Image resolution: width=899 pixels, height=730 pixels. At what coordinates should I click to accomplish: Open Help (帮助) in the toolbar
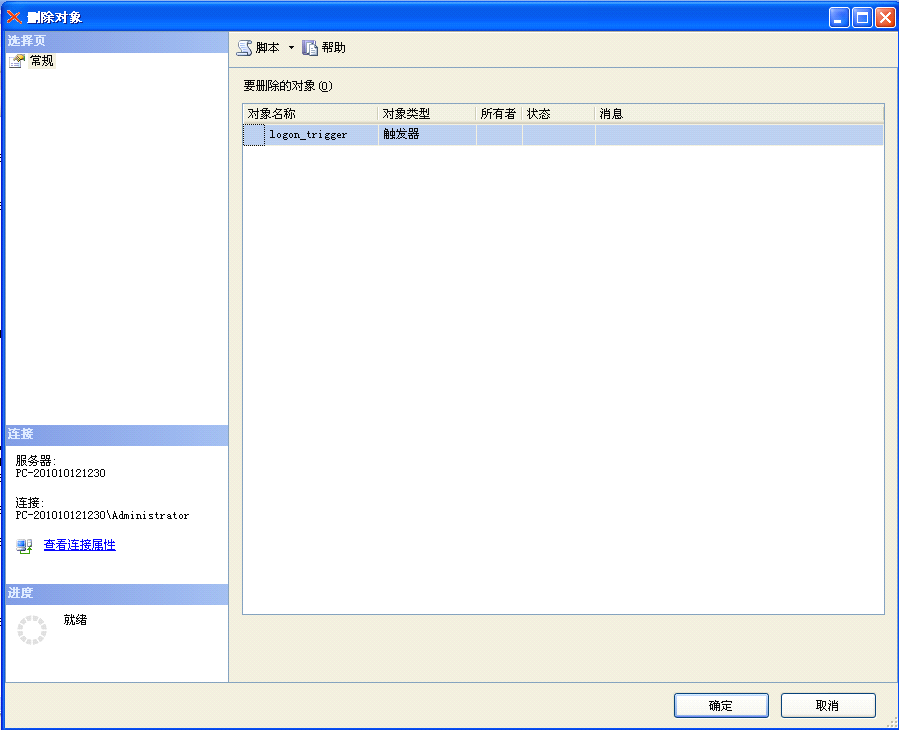tap(324, 48)
